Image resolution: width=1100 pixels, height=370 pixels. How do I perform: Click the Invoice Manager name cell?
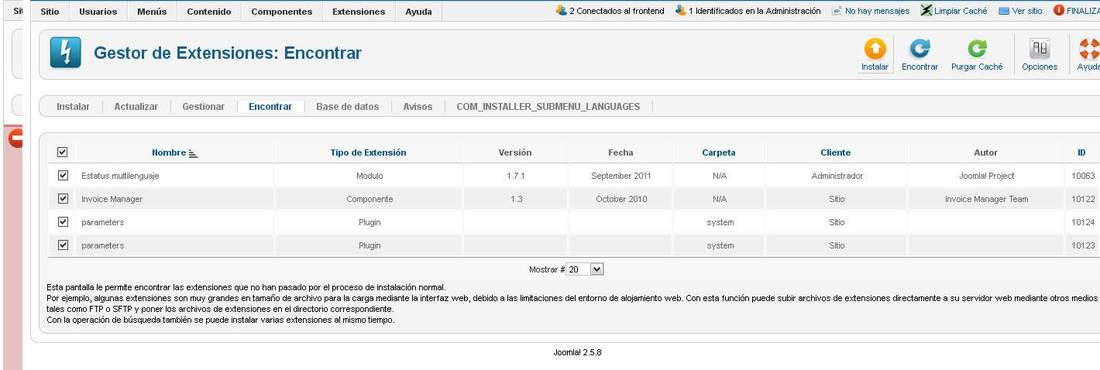point(112,199)
